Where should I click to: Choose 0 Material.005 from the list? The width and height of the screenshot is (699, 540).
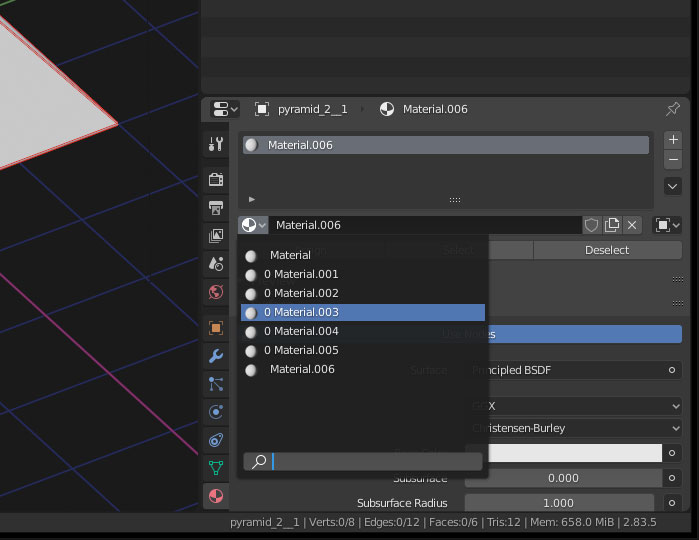pyautogui.click(x=363, y=350)
